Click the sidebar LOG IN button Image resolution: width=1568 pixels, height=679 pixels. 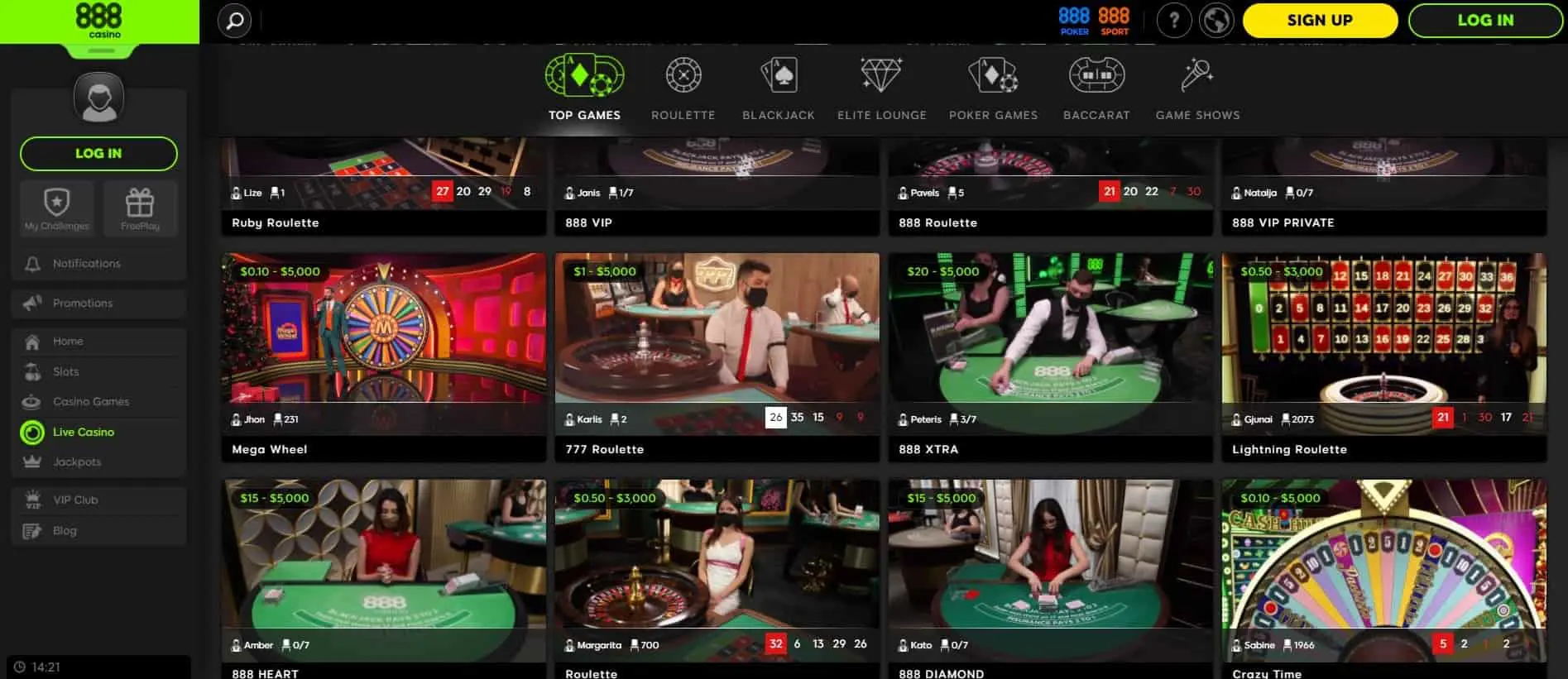tap(98, 154)
